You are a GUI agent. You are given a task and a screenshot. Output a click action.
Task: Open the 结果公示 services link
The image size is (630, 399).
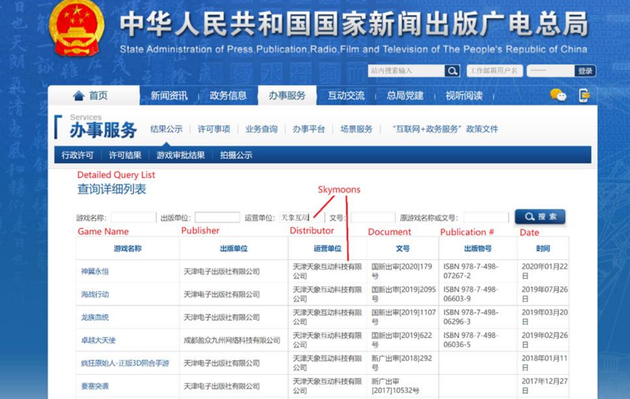(x=166, y=129)
